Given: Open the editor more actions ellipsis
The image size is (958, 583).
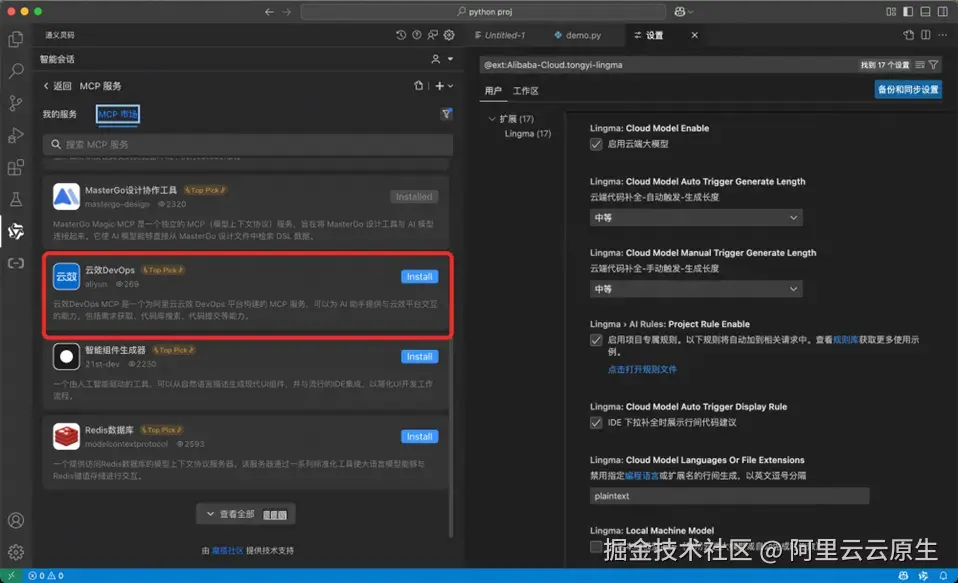Looking at the screenshot, I should pos(943,35).
